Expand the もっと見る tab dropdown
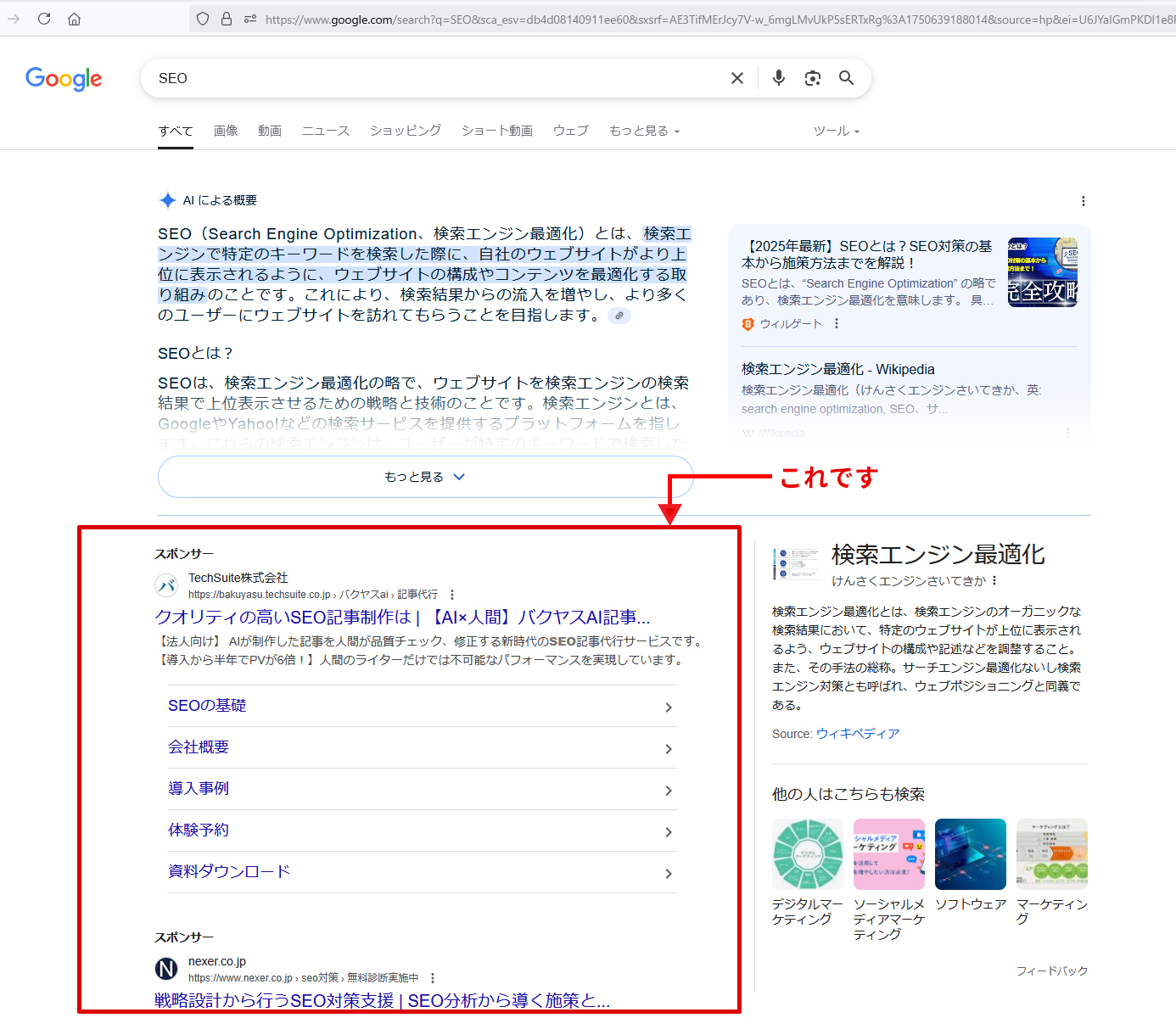1176x1018 pixels. (x=644, y=131)
